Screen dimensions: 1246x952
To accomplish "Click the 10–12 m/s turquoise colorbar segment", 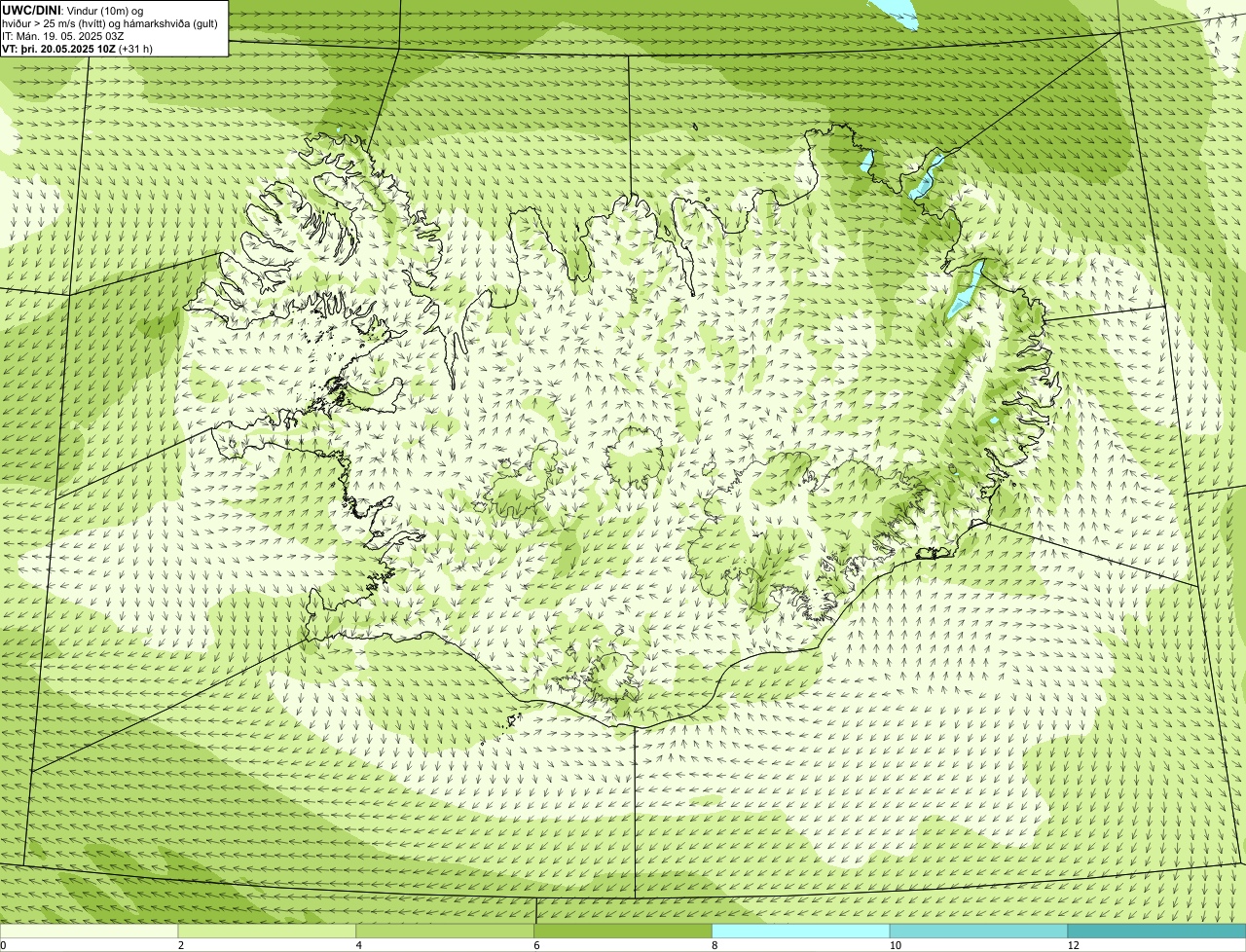I will 978,932.
